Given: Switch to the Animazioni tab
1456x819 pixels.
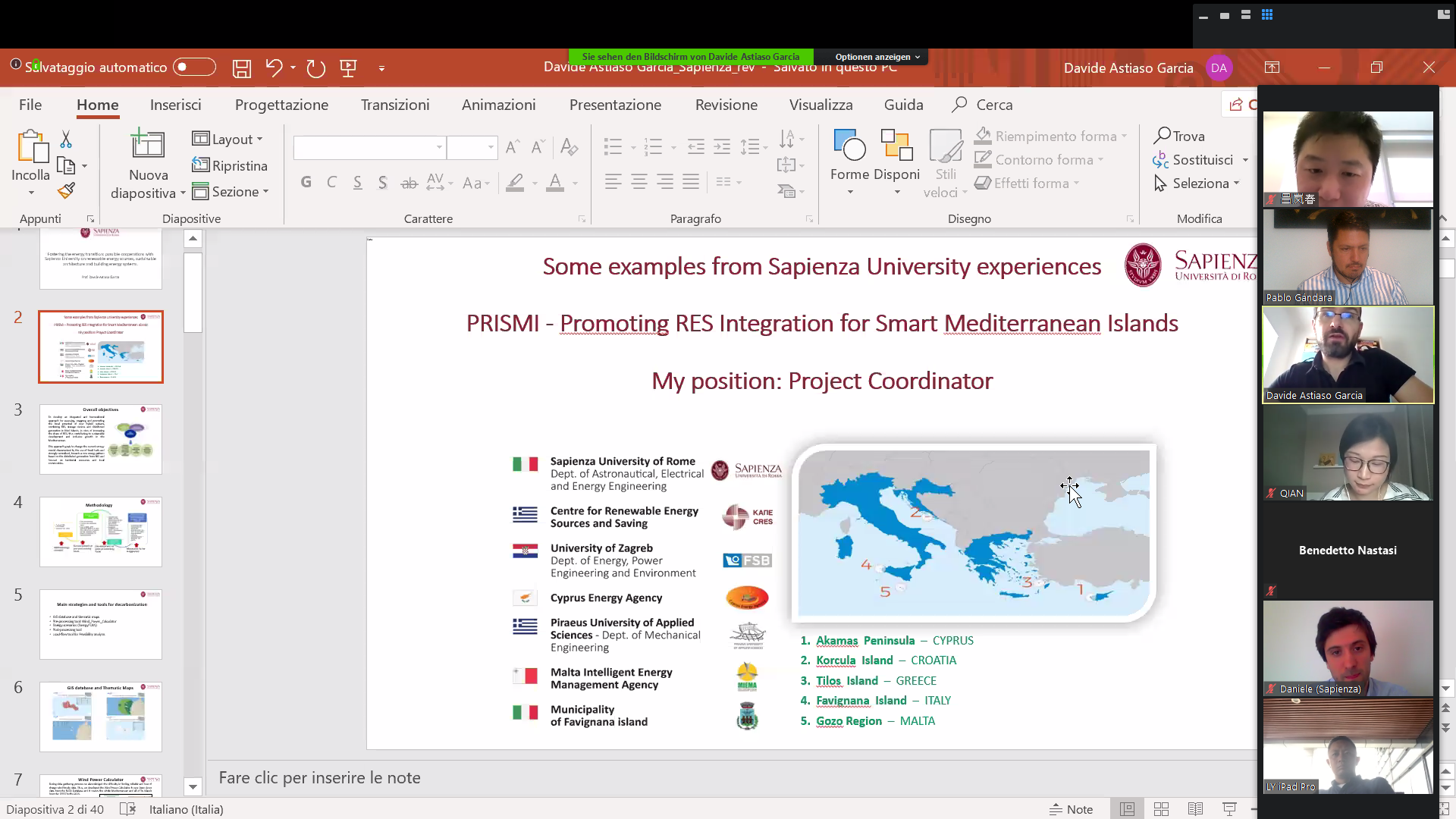Looking at the screenshot, I should 498,105.
